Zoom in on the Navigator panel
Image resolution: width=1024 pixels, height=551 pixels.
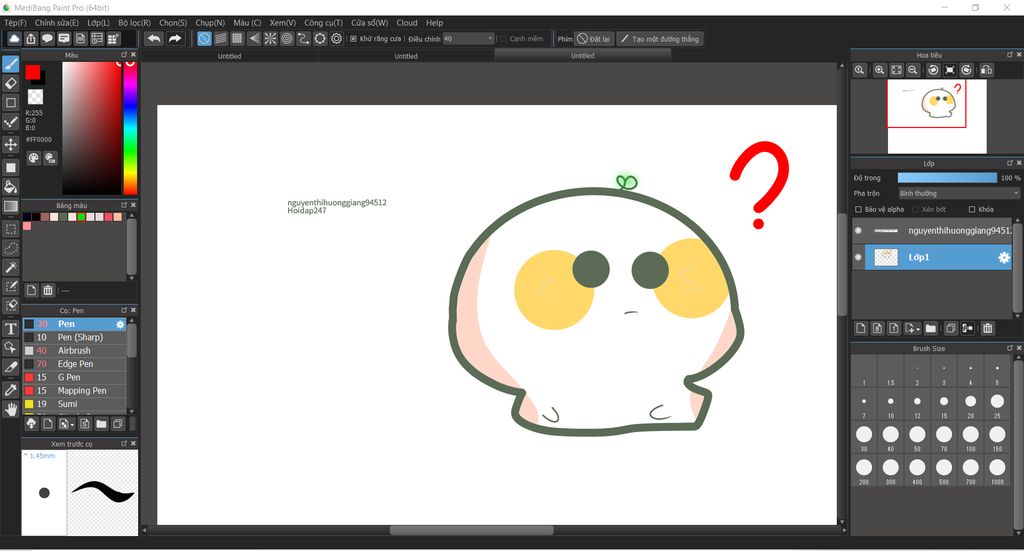point(880,70)
